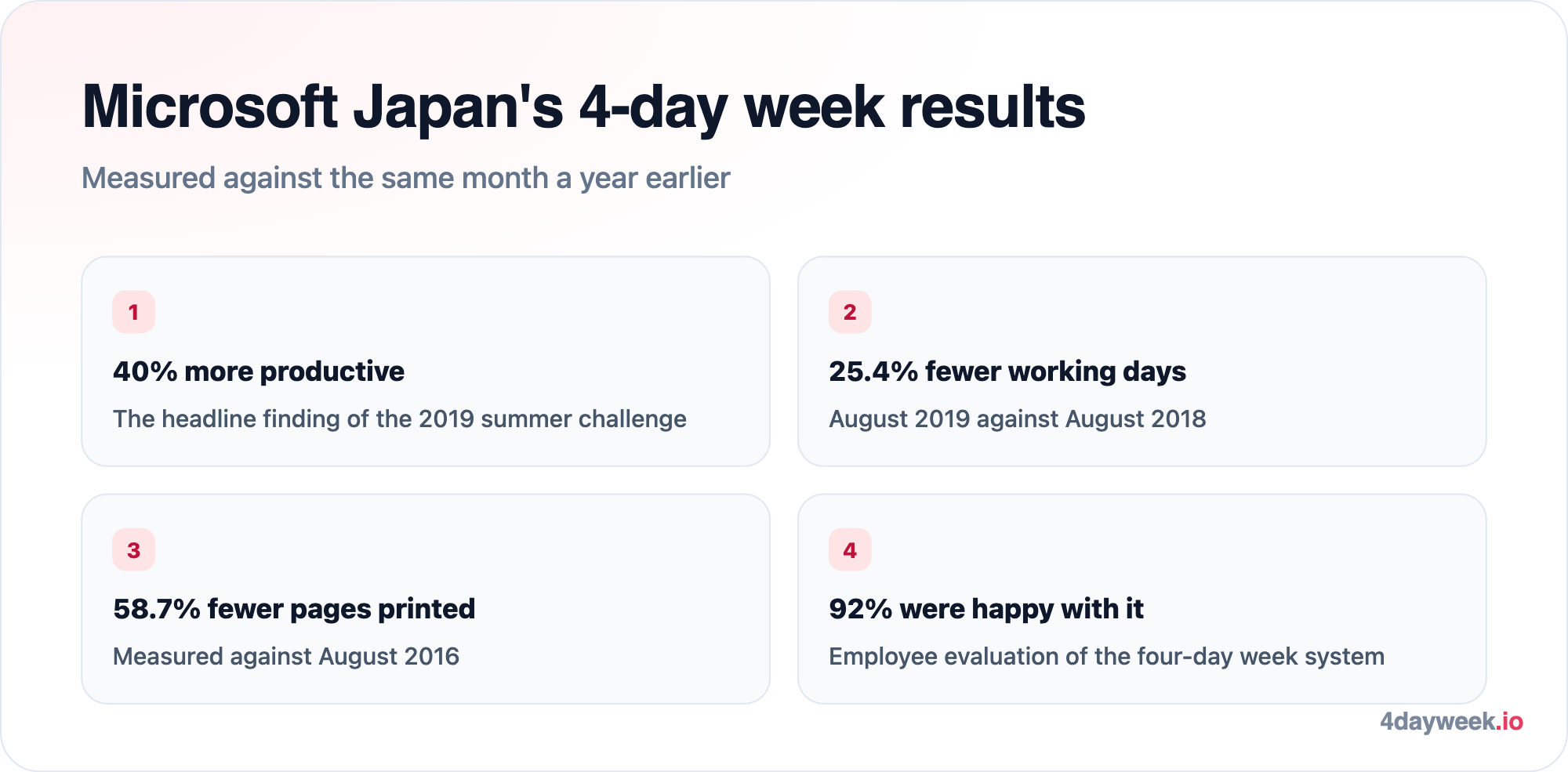Click the number 1 badge icon
Viewport: 1568px width, 772px height.
(x=133, y=312)
